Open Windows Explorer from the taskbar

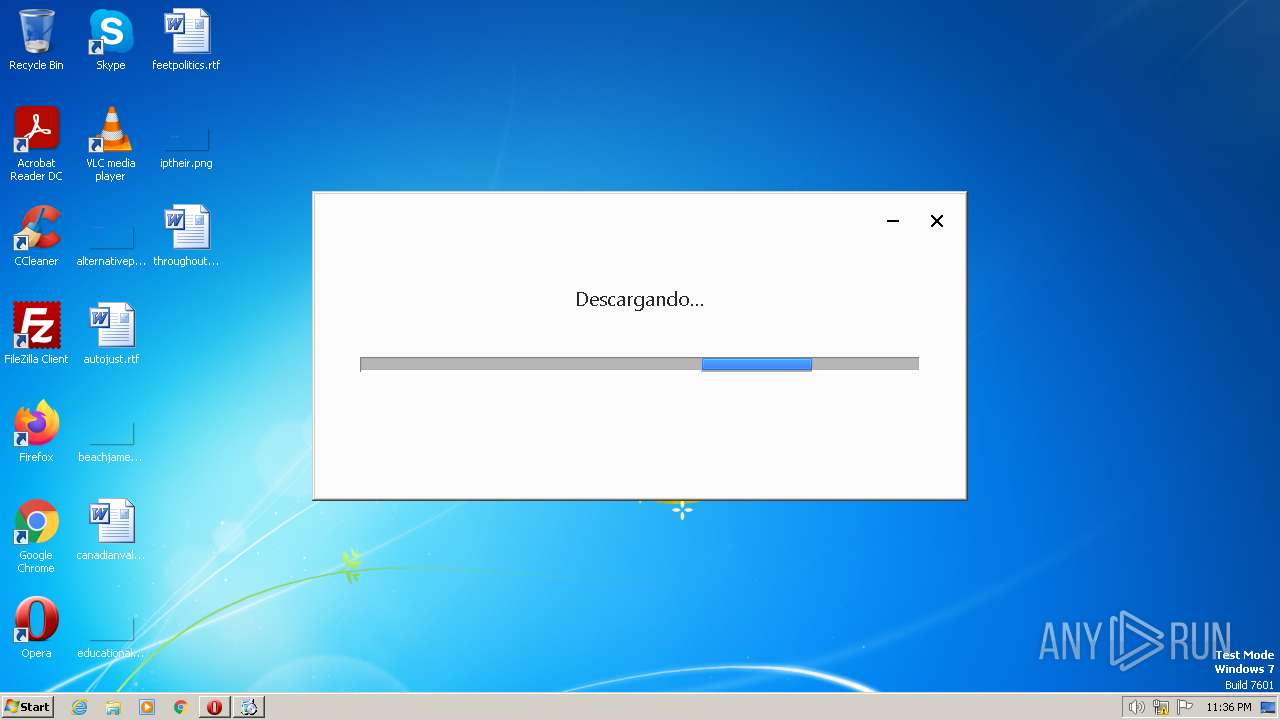[113, 707]
